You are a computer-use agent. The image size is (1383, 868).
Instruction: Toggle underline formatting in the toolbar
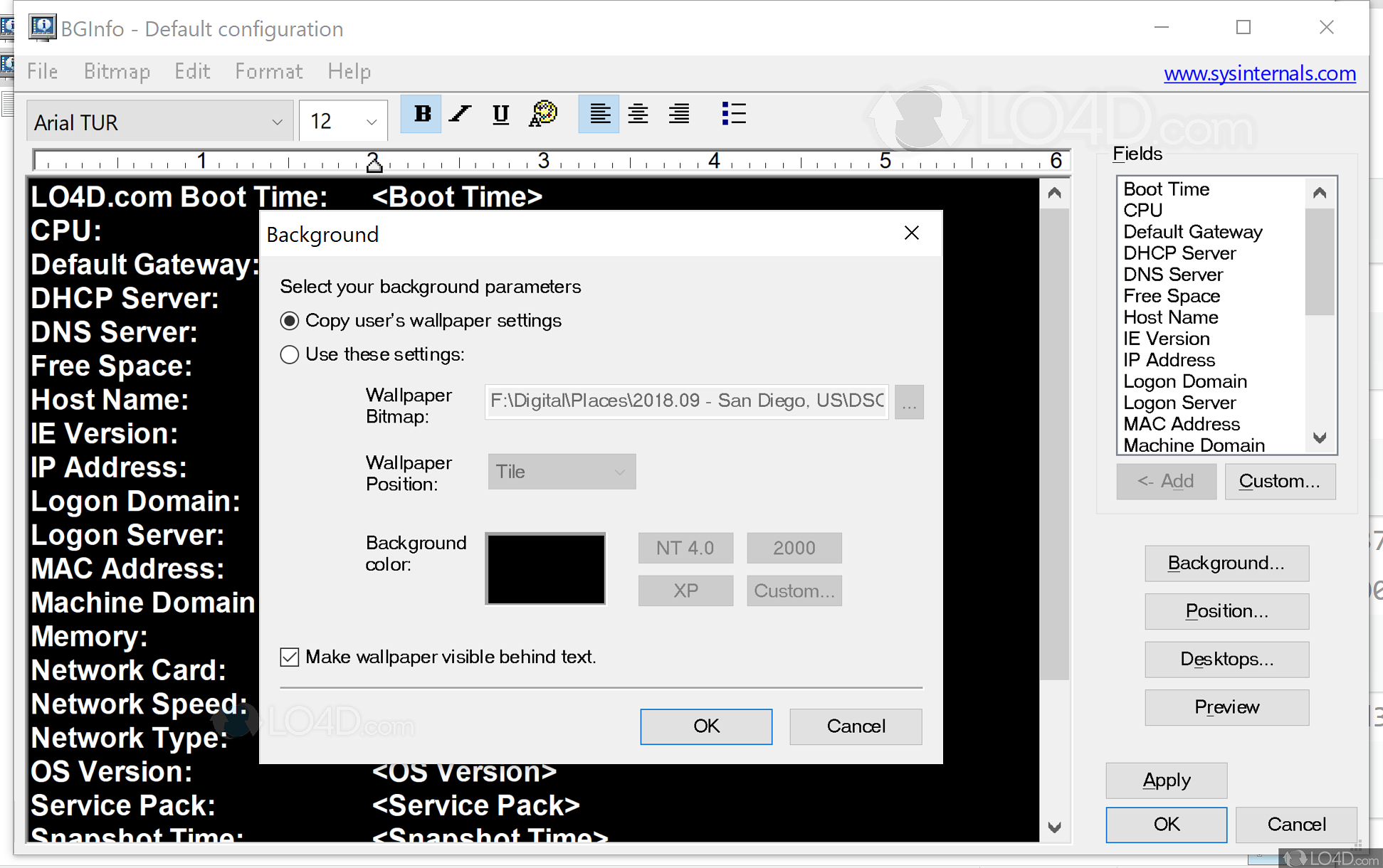click(500, 114)
